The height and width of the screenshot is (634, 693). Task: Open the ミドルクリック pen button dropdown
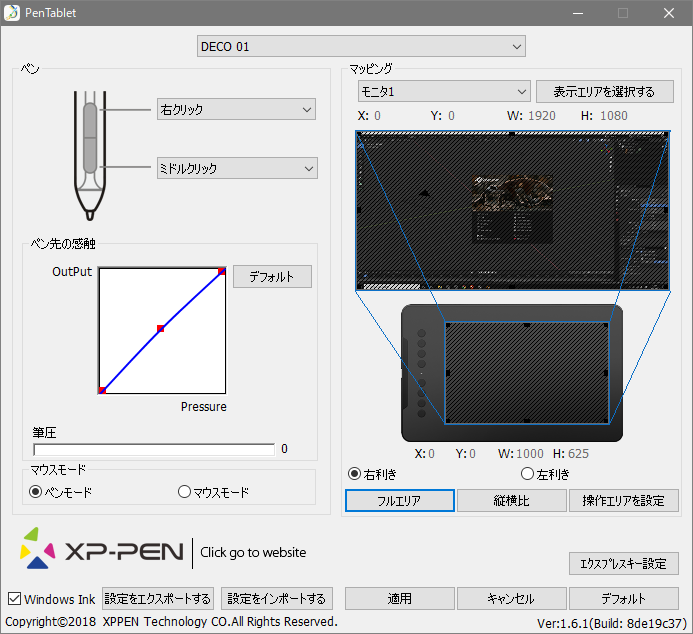tap(237, 168)
